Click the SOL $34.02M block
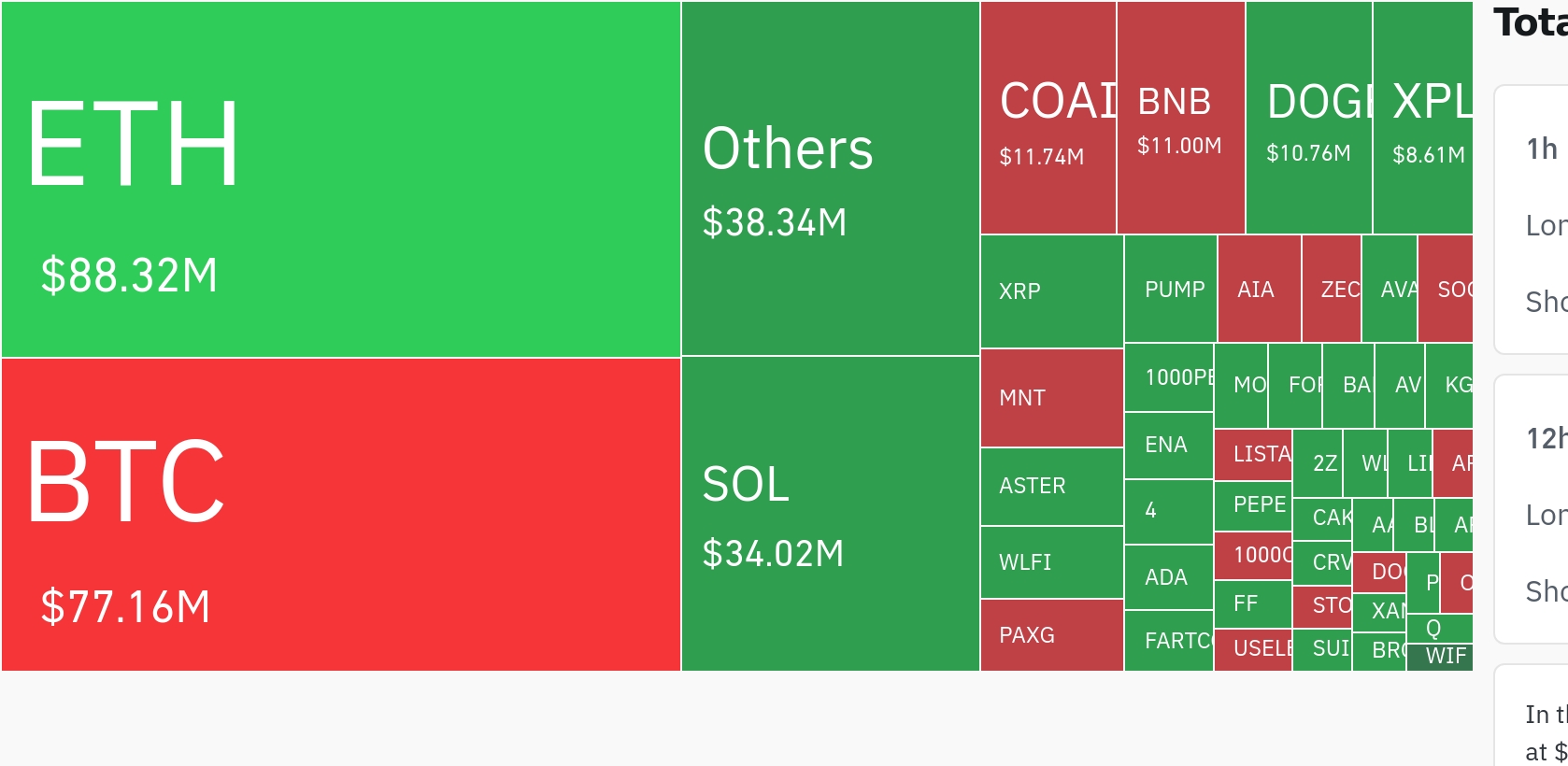 (830, 514)
